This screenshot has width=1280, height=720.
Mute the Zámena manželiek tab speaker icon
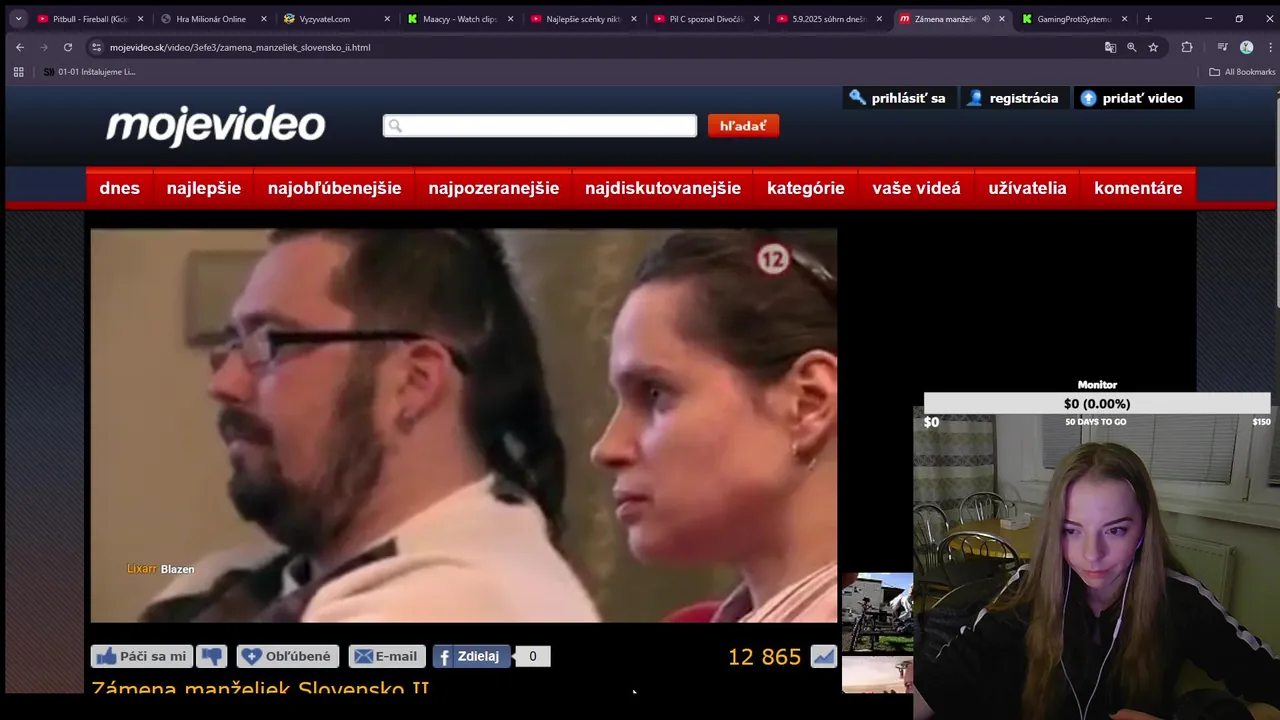tap(985, 19)
